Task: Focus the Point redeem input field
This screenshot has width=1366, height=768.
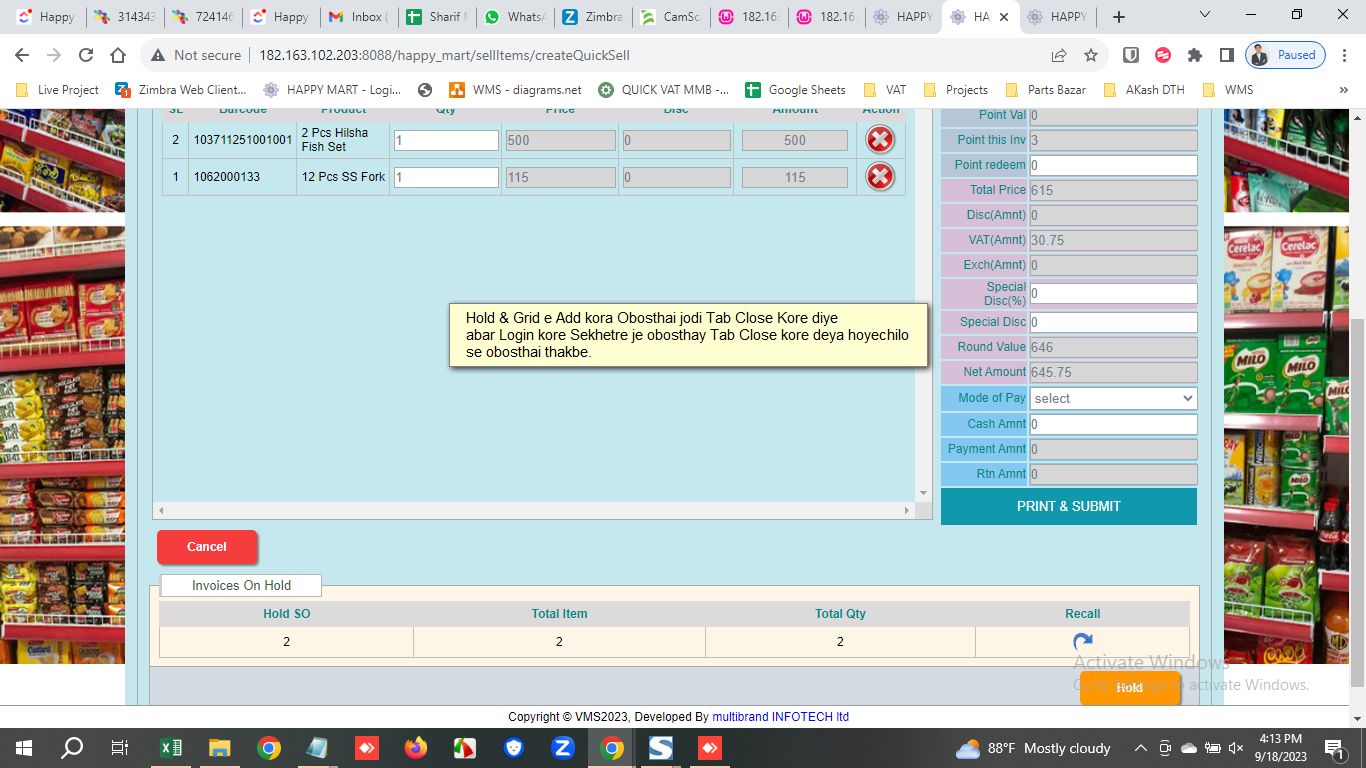Action: coord(1113,165)
